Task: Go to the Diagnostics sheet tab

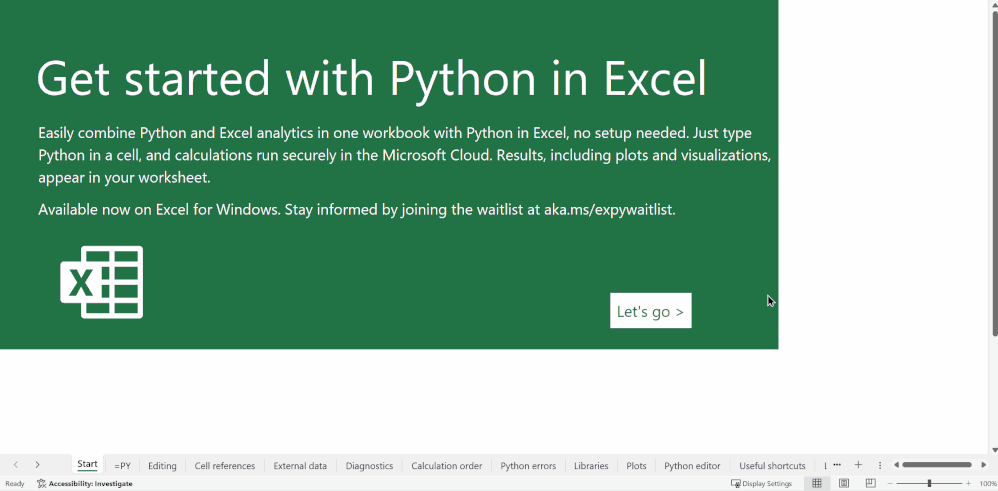Action: click(369, 466)
